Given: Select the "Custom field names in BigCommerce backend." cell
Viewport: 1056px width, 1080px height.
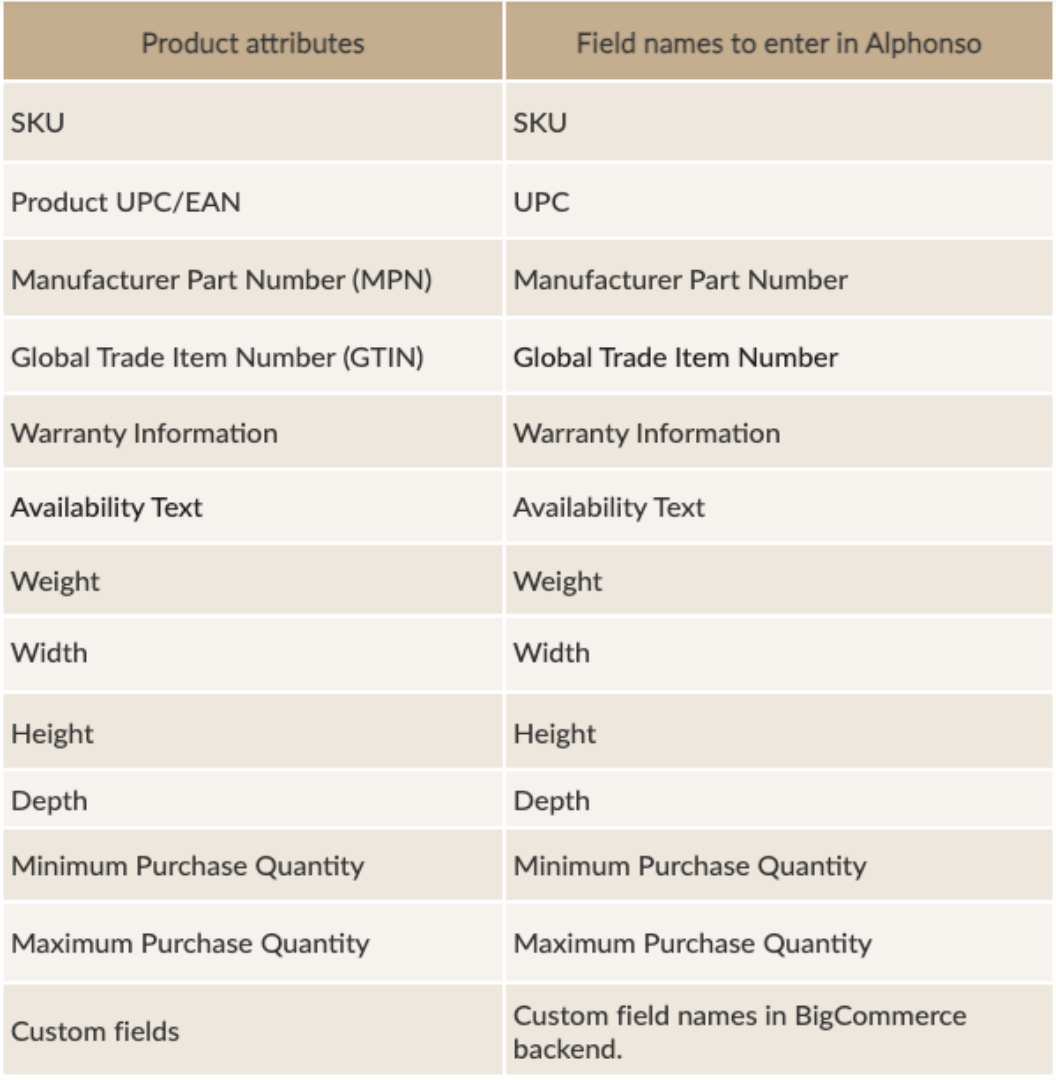Looking at the screenshot, I should [740, 1032].
